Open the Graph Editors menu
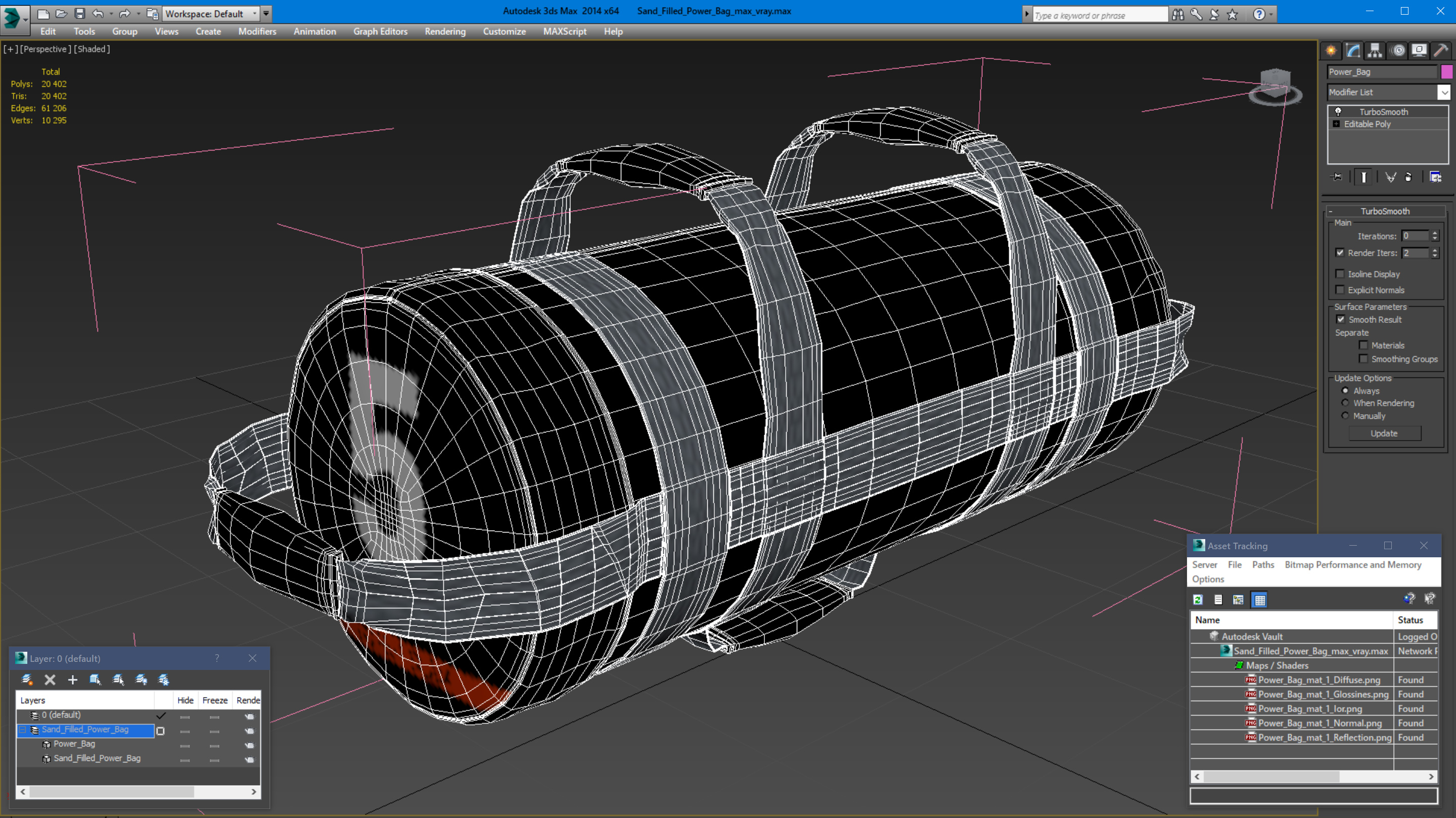Viewport: 1456px width, 818px height. 380,32
